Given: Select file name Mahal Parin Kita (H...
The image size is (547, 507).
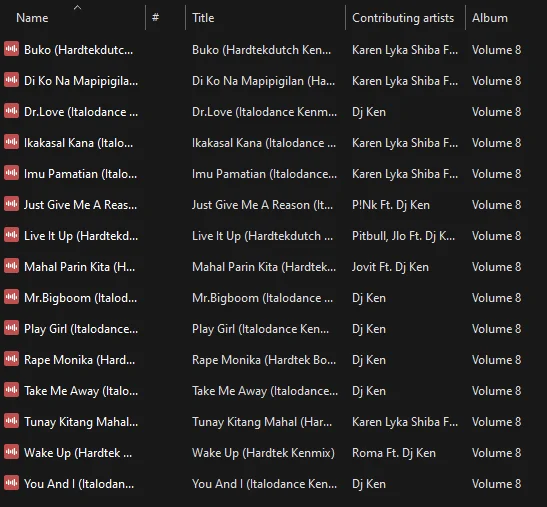Looking at the screenshot, I should 80,267.
